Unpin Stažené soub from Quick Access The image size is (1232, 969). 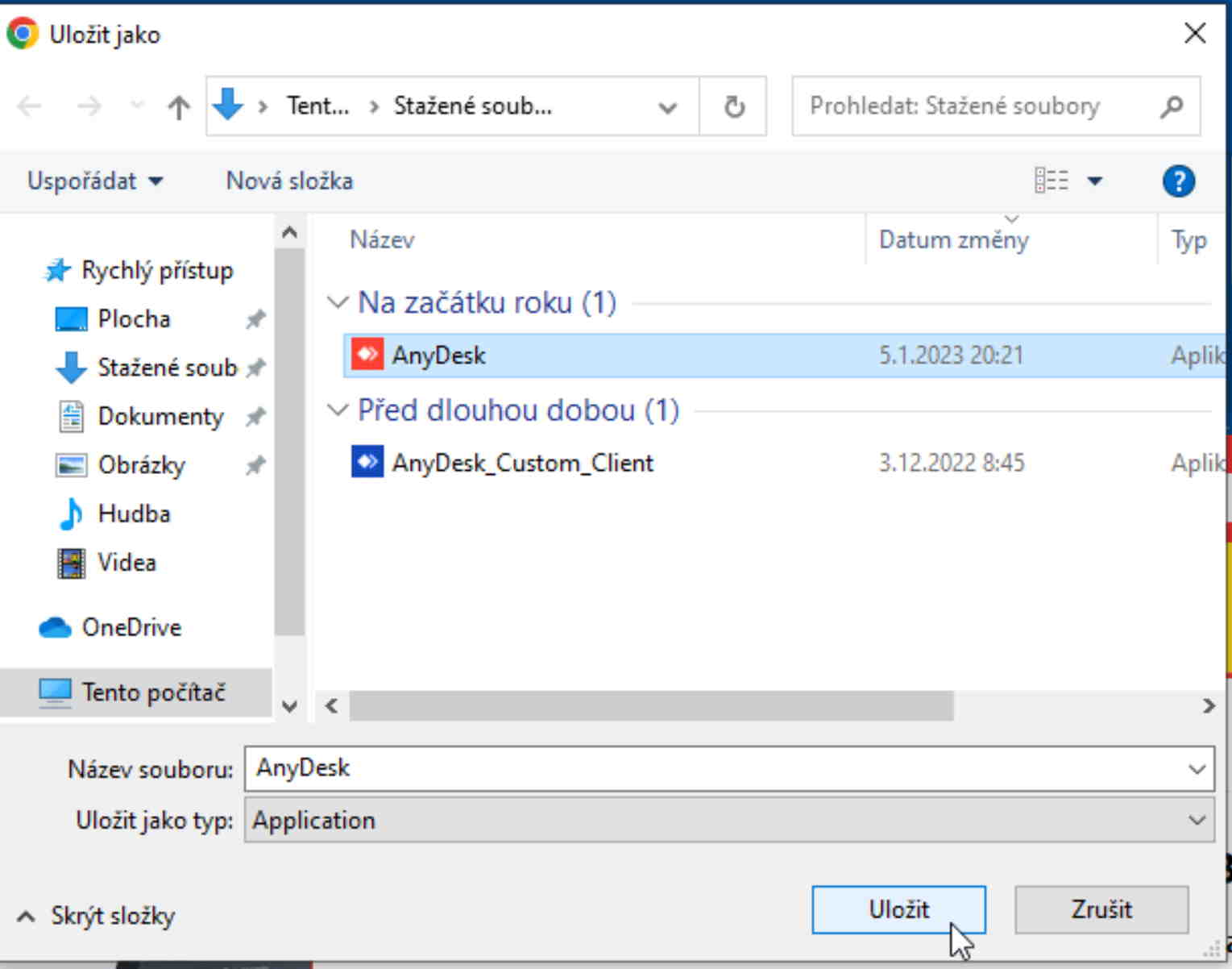tap(254, 368)
